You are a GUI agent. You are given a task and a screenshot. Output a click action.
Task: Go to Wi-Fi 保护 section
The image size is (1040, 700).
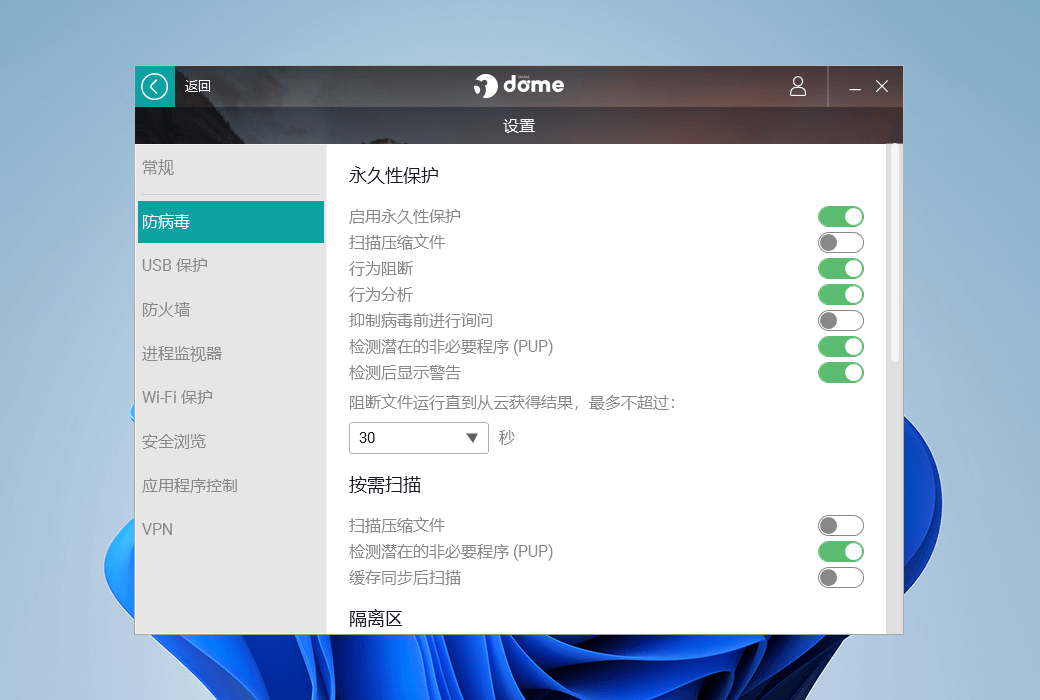(177, 398)
